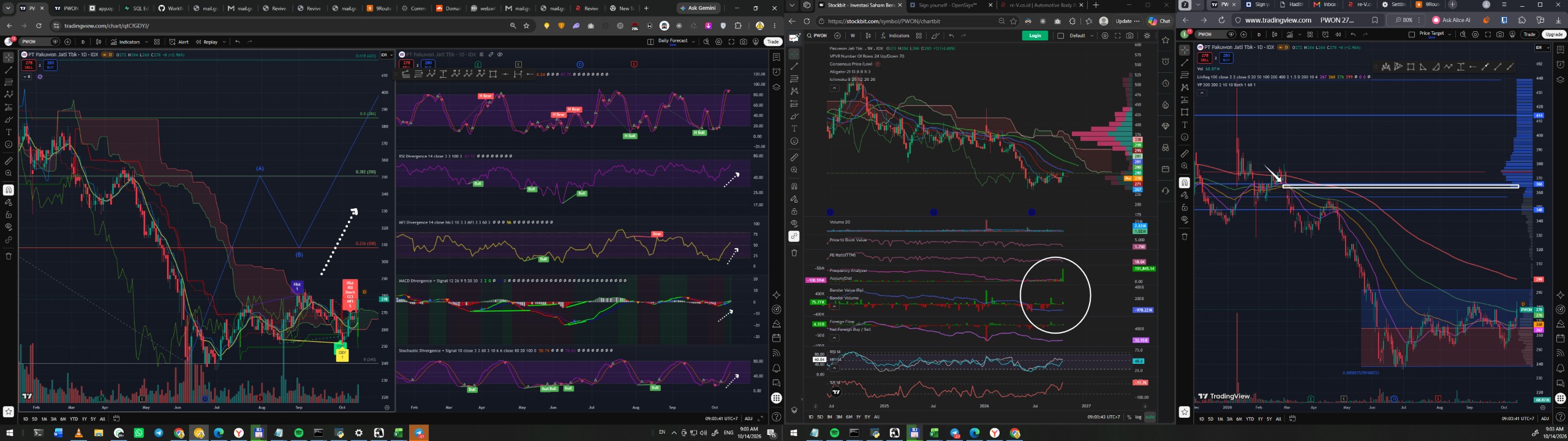This screenshot has width=1568, height=441.
Task: Collapse the indicator legend in Stockbit chart
Action: click(x=834, y=88)
